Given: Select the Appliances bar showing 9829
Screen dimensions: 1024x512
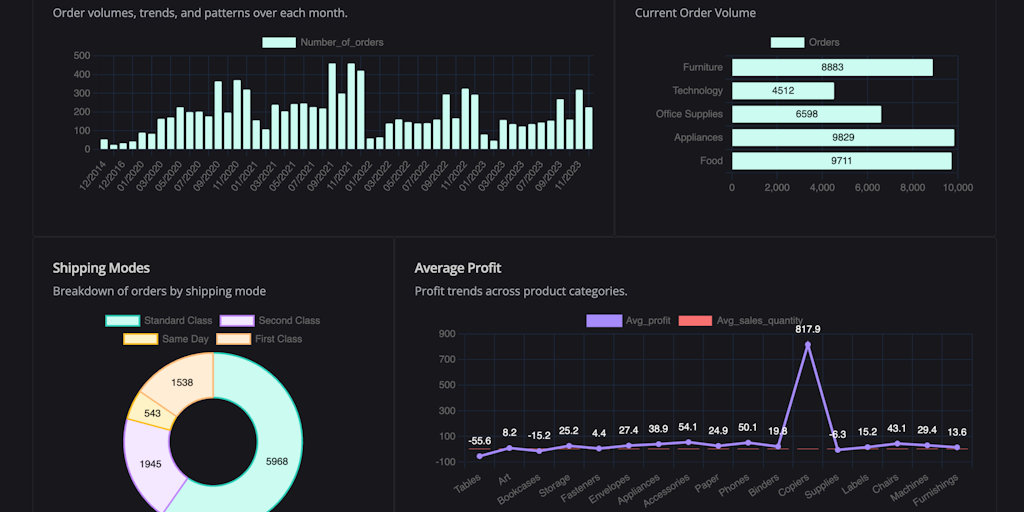Looking at the screenshot, I should [843, 138].
